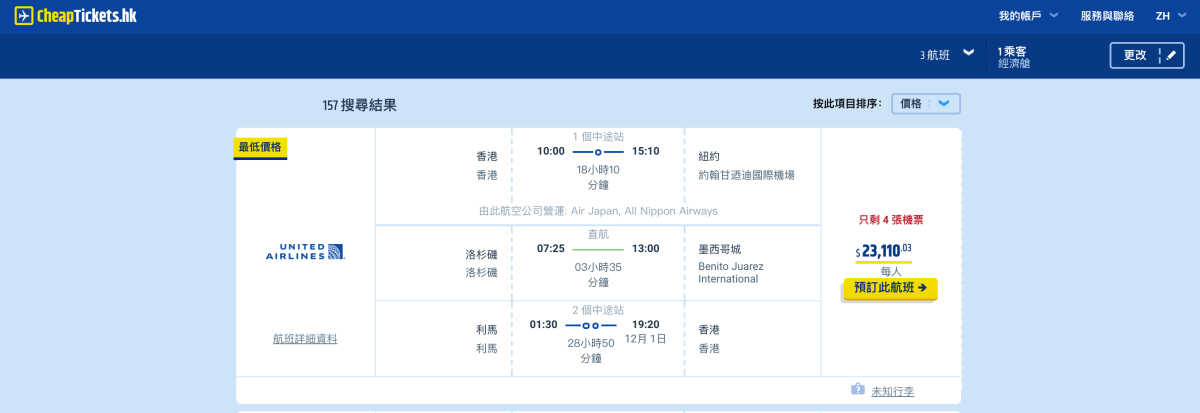The width and height of the screenshot is (1200, 413).
Task: Click the pencil edit icon beside 更改
Action: tap(1171, 55)
